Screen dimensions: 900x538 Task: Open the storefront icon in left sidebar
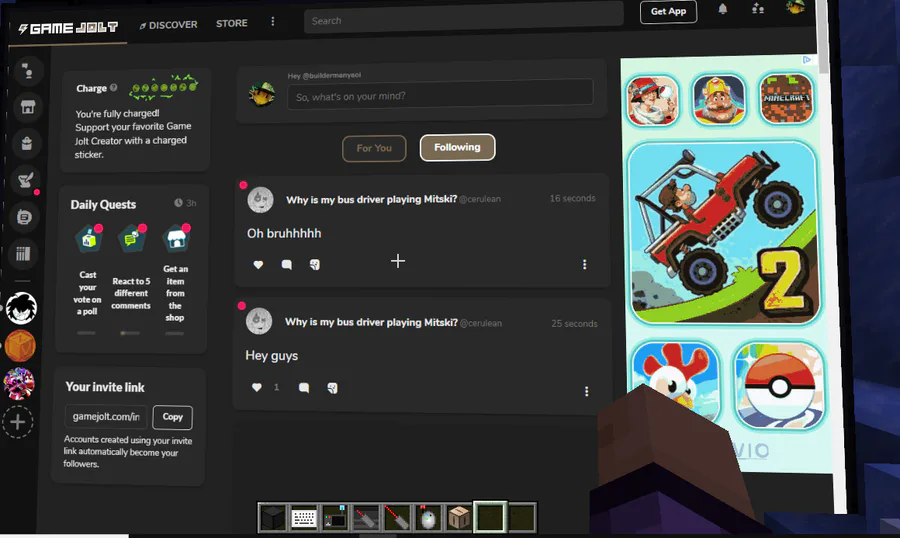click(28, 107)
